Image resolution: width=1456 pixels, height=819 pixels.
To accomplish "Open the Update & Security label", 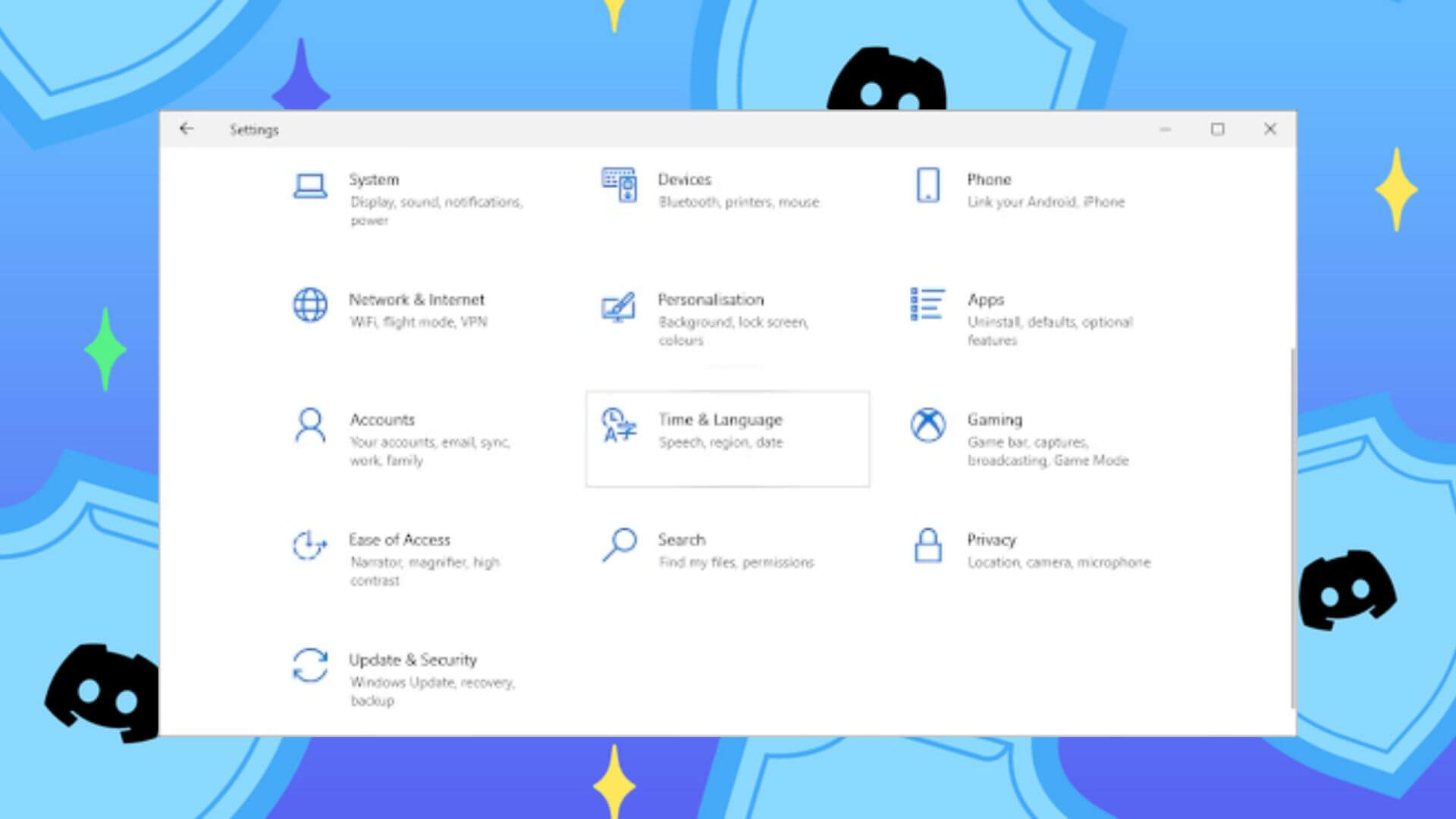I will coord(413,660).
